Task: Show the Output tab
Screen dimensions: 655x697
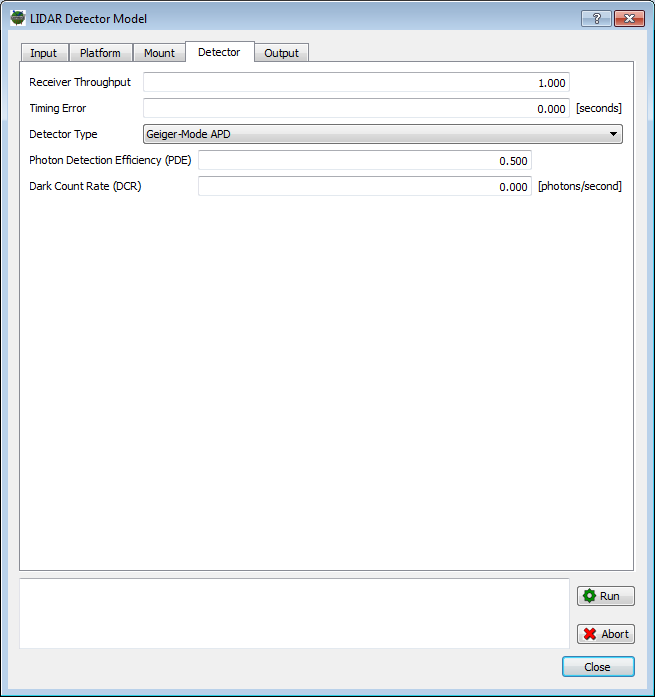Action: click(281, 53)
